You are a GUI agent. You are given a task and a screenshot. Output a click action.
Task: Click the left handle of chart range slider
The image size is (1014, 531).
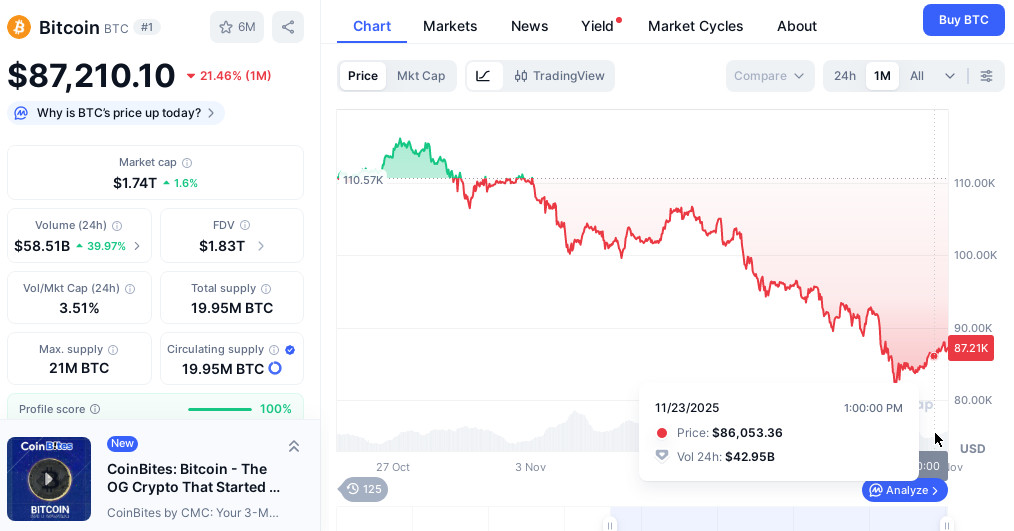[610, 525]
